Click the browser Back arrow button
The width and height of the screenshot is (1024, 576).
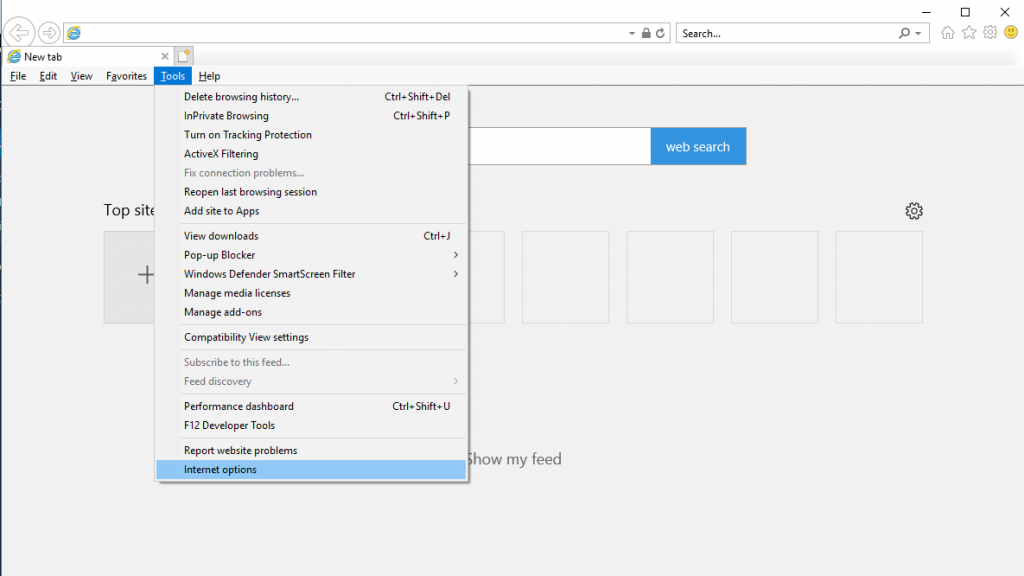(x=19, y=32)
